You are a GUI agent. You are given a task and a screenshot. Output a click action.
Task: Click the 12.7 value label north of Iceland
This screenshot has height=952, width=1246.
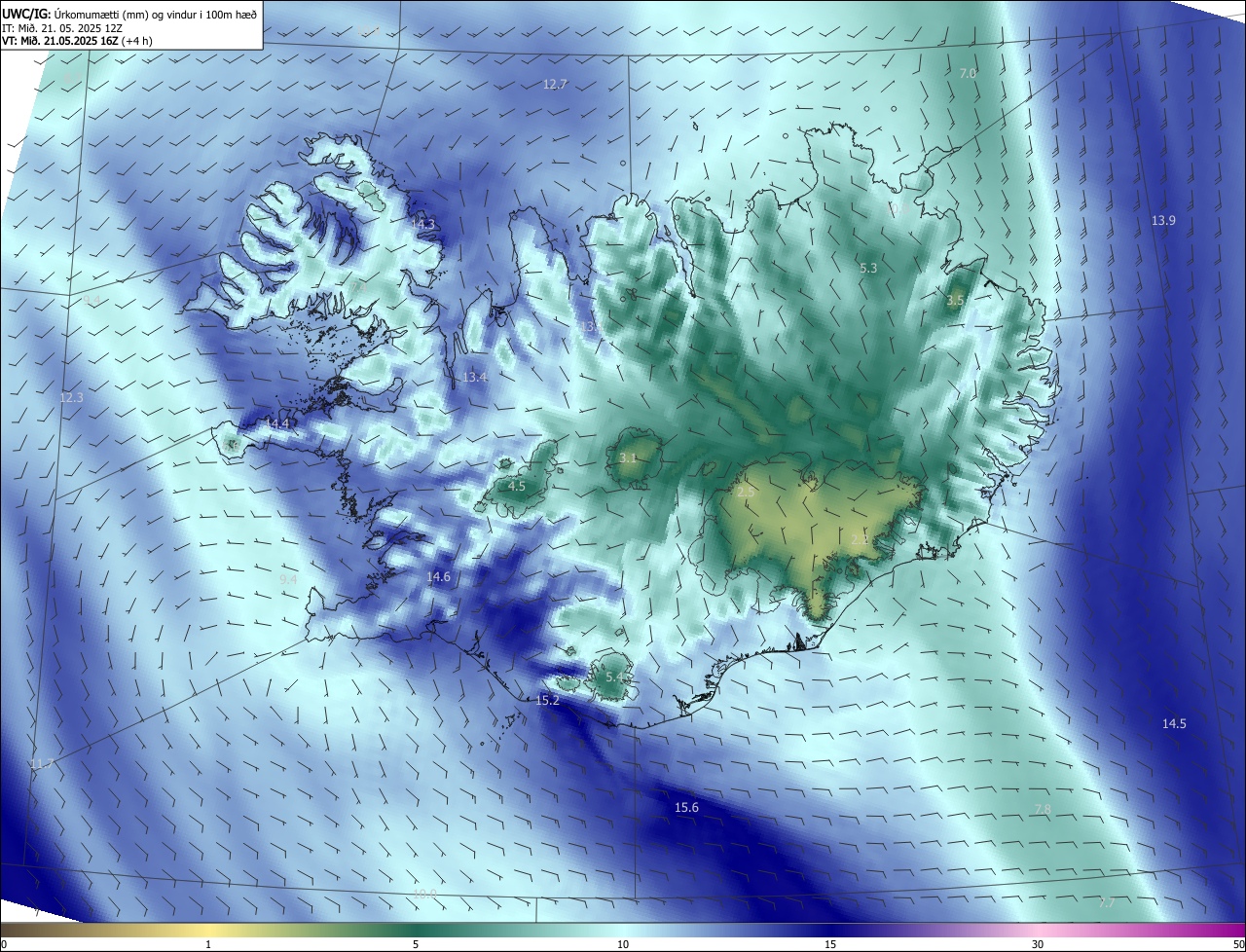click(555, 85)
